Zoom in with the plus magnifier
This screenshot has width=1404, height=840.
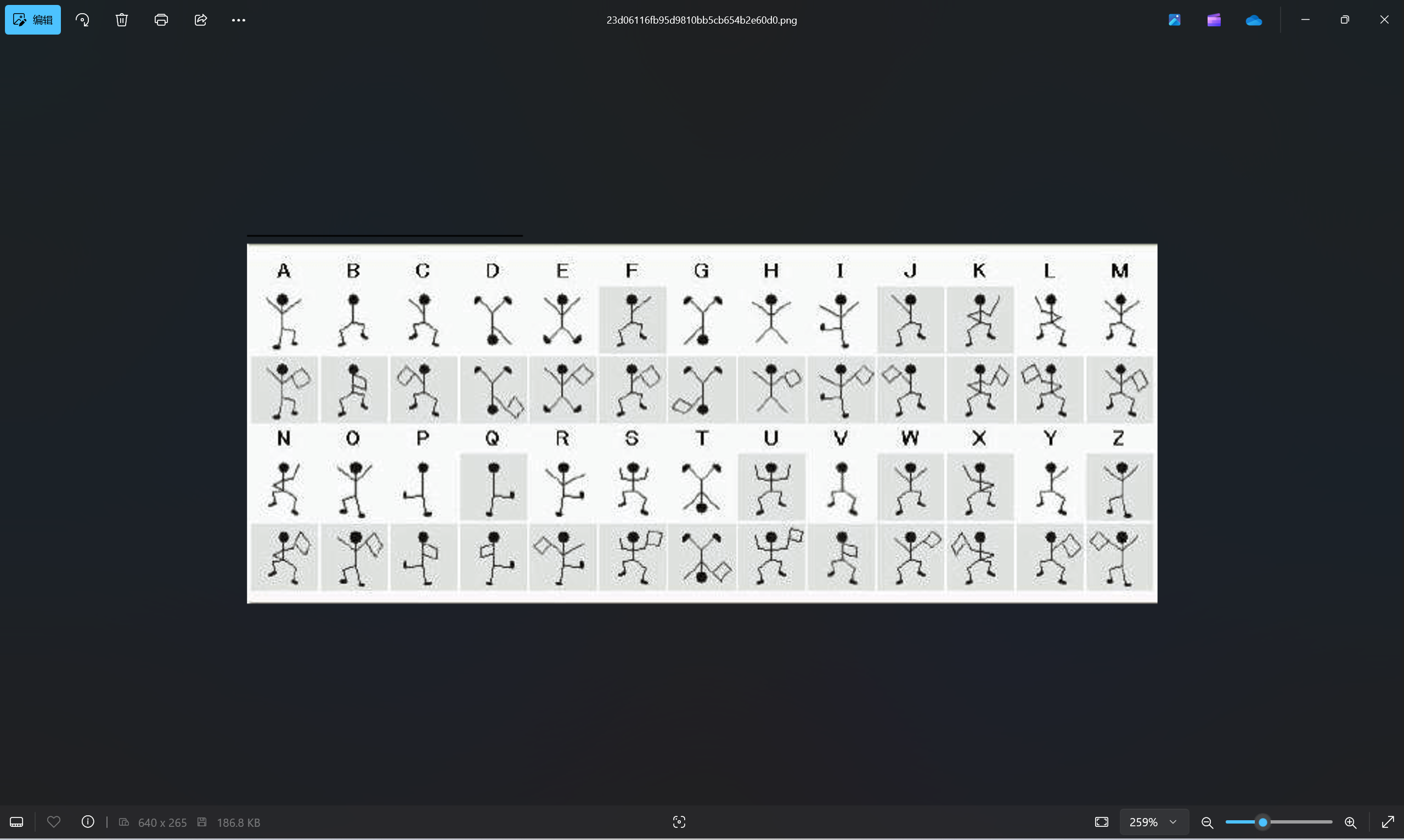(x=1350, y=822)
